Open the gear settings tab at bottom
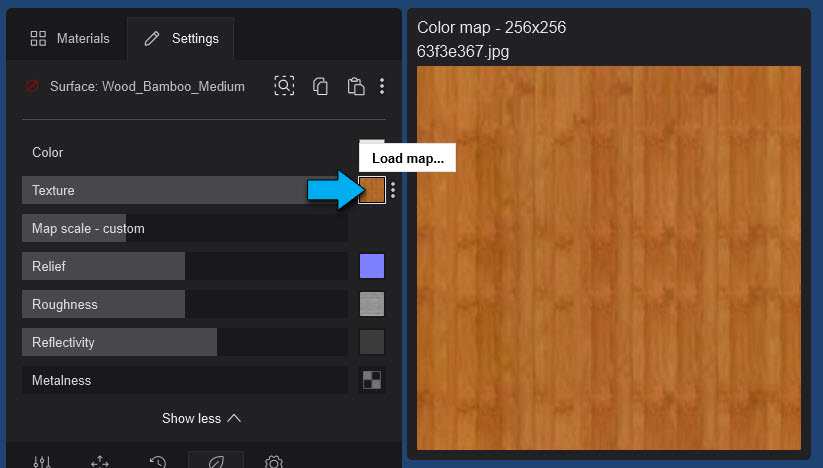The height and width of the screenshot is (468, 823). click(274, 461)
